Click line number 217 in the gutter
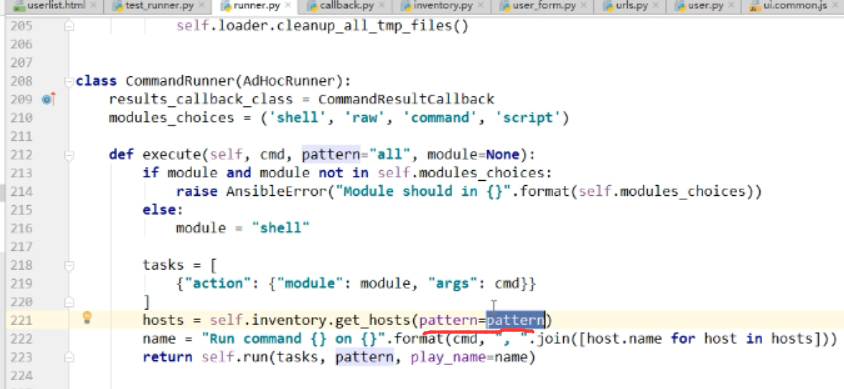The height and width of the screenshot is (389, 844). pos(22,246)
